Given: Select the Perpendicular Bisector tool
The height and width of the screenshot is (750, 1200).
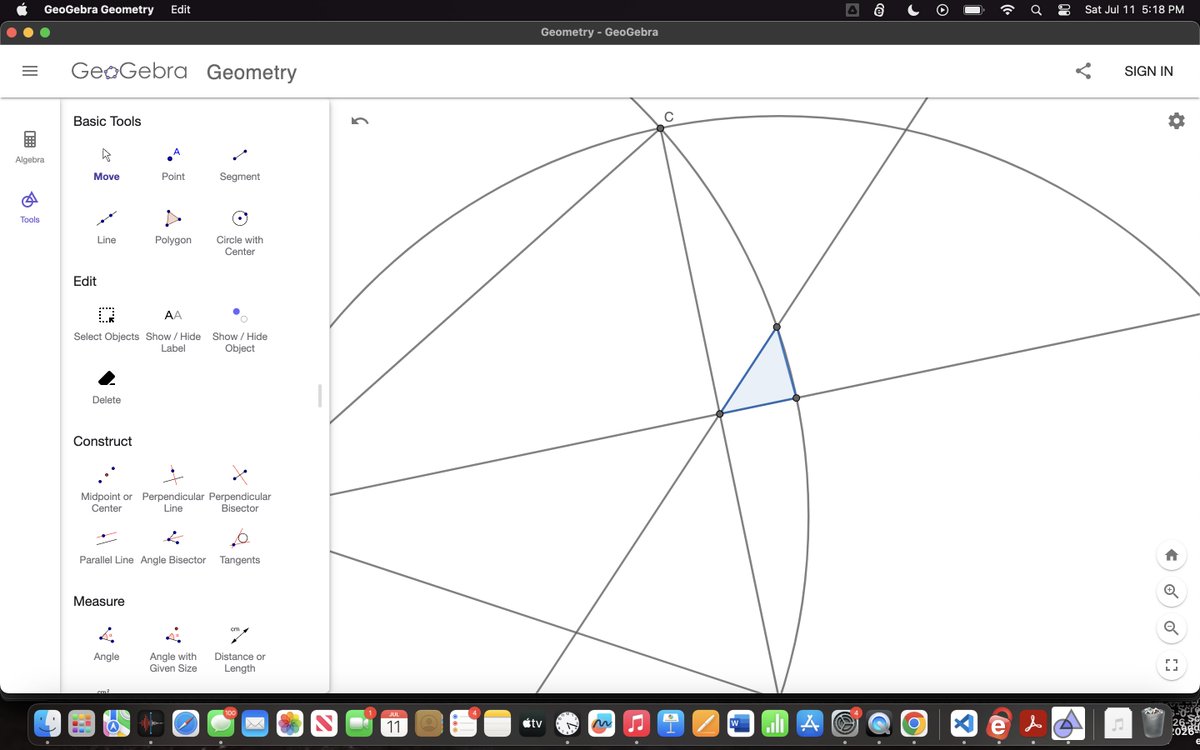Looking at the screenshot, I should 240,489.
